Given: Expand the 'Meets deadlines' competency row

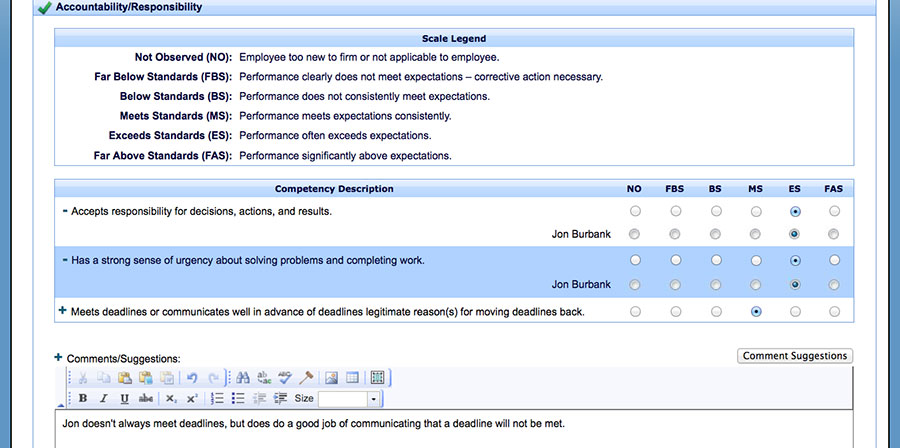Looking at the screenshot, I should (63, 311).
